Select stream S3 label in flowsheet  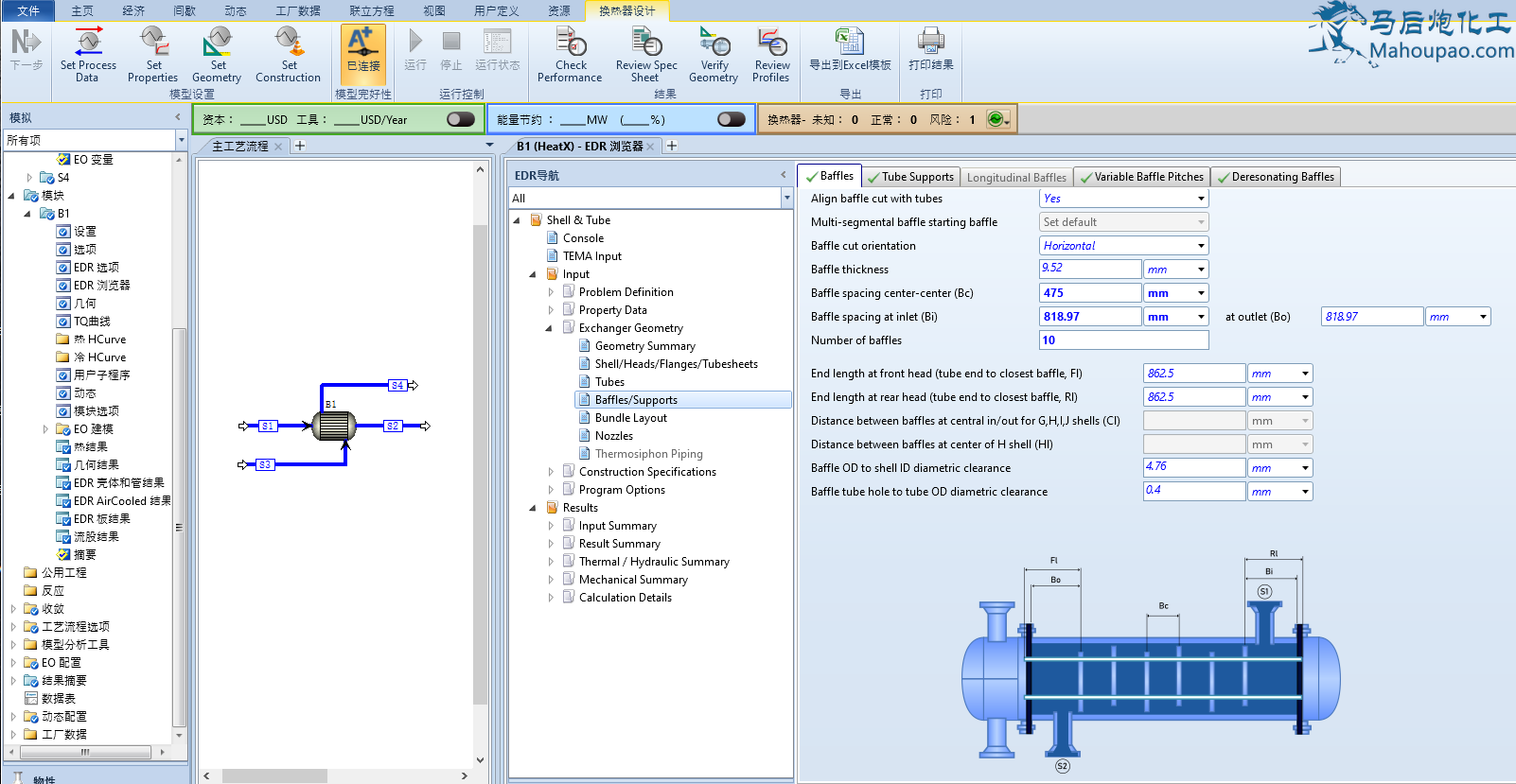(x=265, y=464)
